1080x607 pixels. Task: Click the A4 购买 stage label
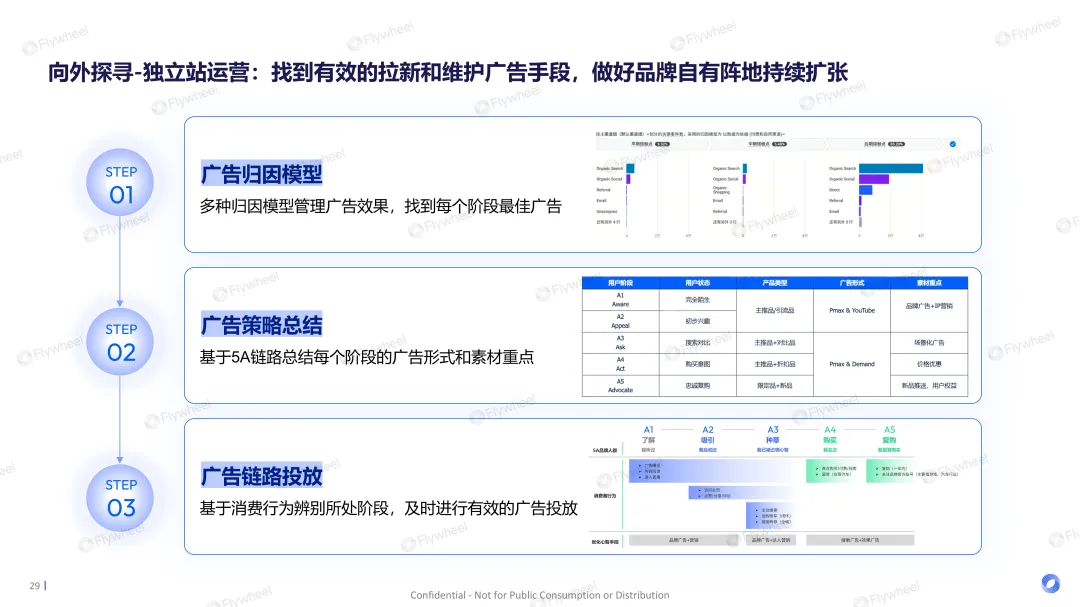829,435
